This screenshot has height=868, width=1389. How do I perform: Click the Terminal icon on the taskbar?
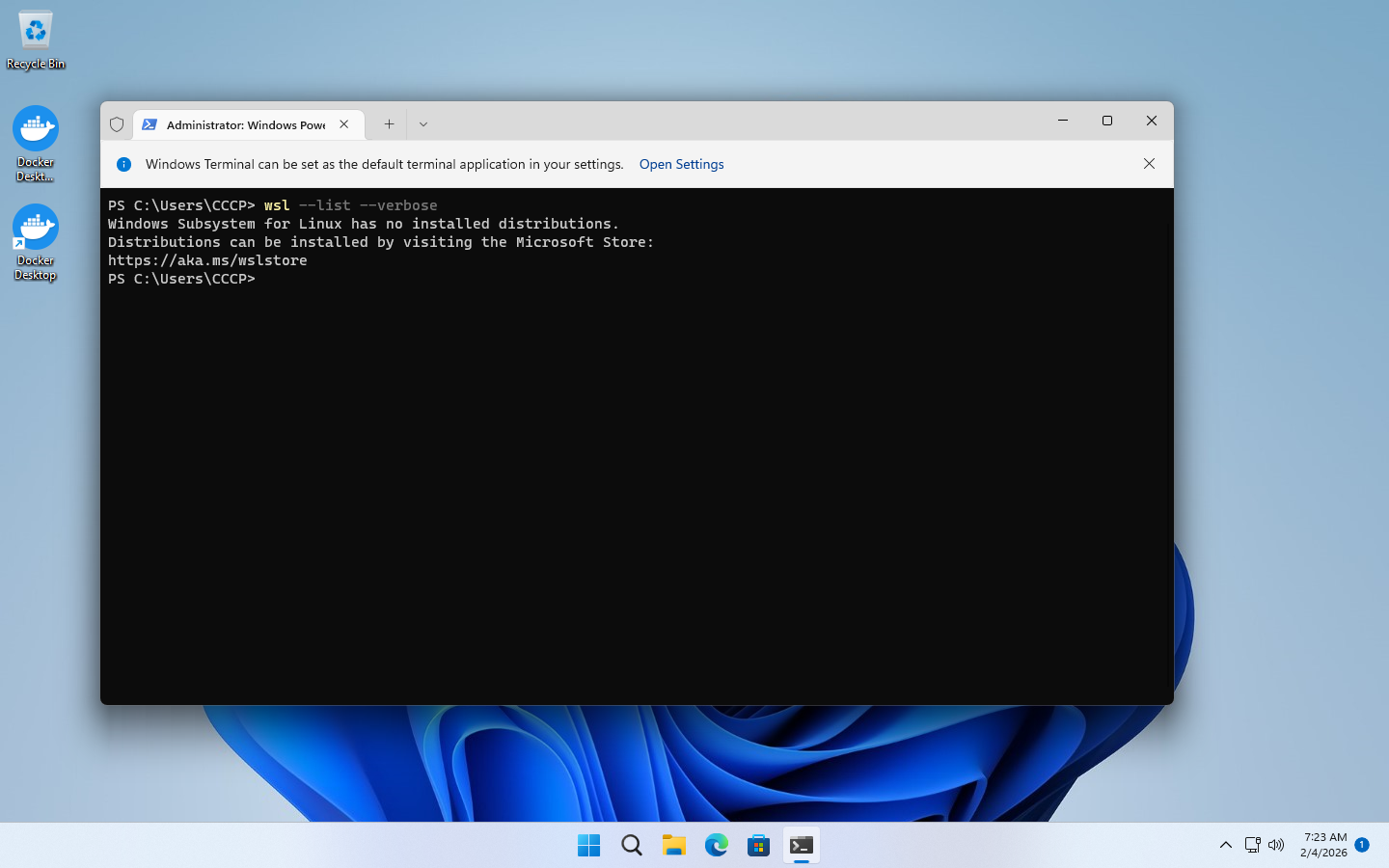click(801, 846)
